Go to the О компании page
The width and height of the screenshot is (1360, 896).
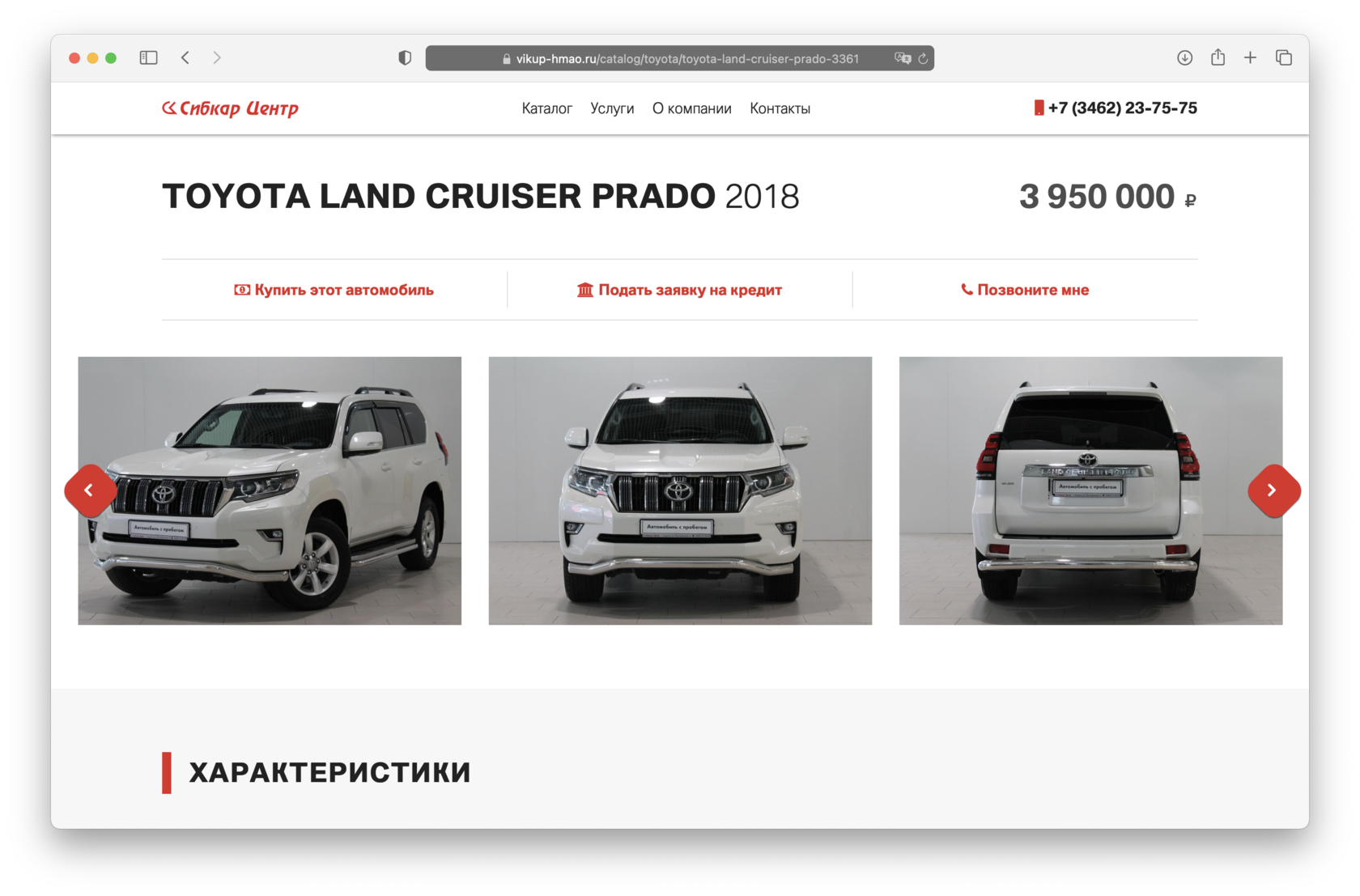[x=692, y=108]
